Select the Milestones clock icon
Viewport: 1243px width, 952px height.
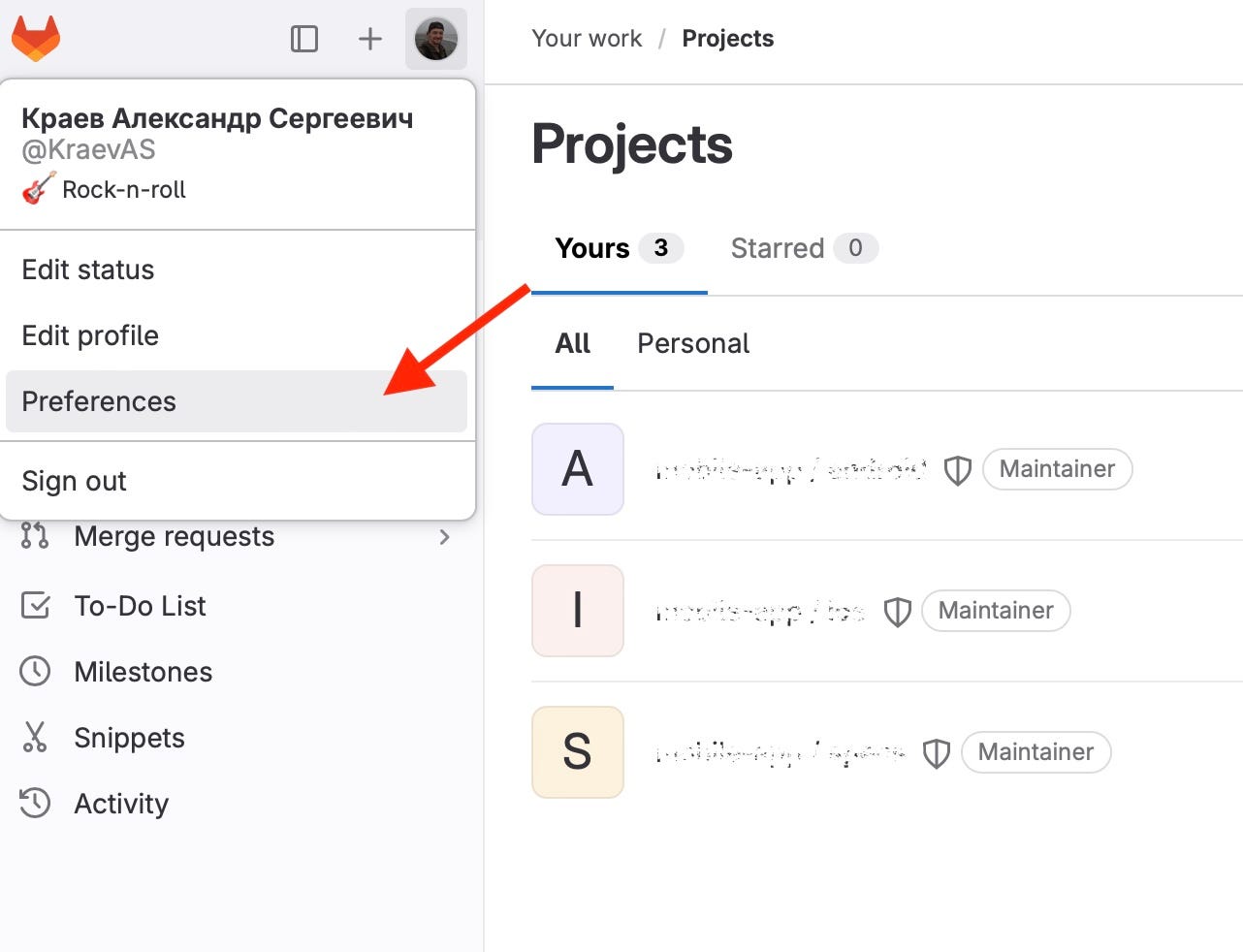[x=35, y=671]
